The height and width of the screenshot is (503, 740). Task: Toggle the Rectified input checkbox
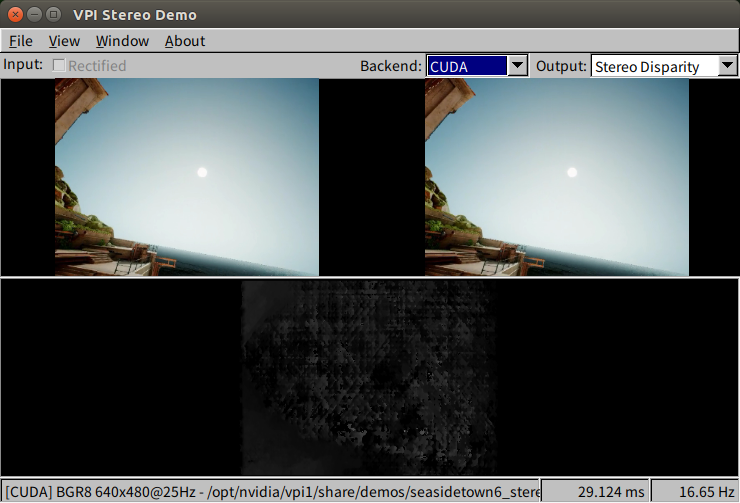59,65
